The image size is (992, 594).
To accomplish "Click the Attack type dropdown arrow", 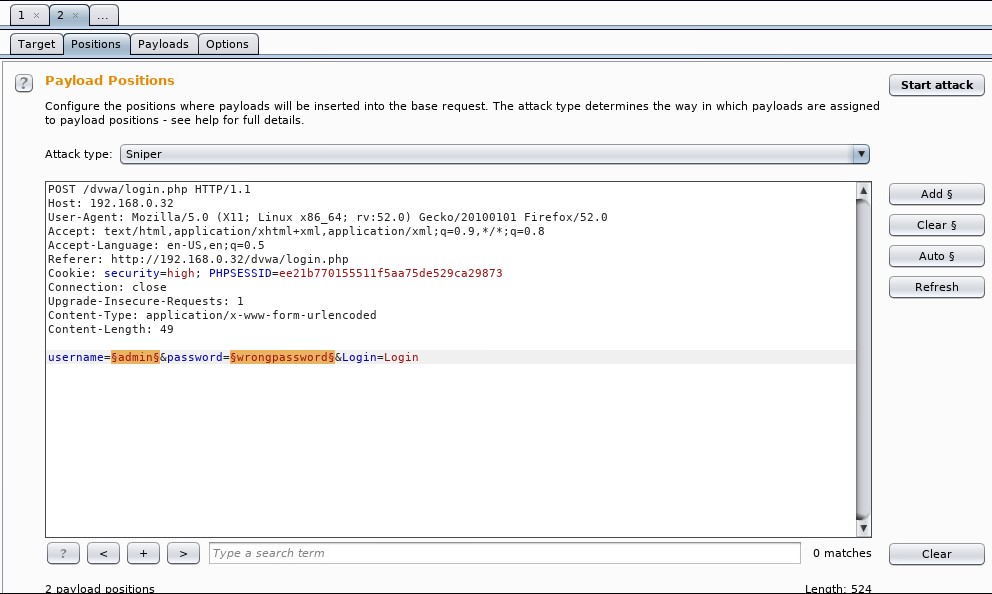I will (860, 154).
